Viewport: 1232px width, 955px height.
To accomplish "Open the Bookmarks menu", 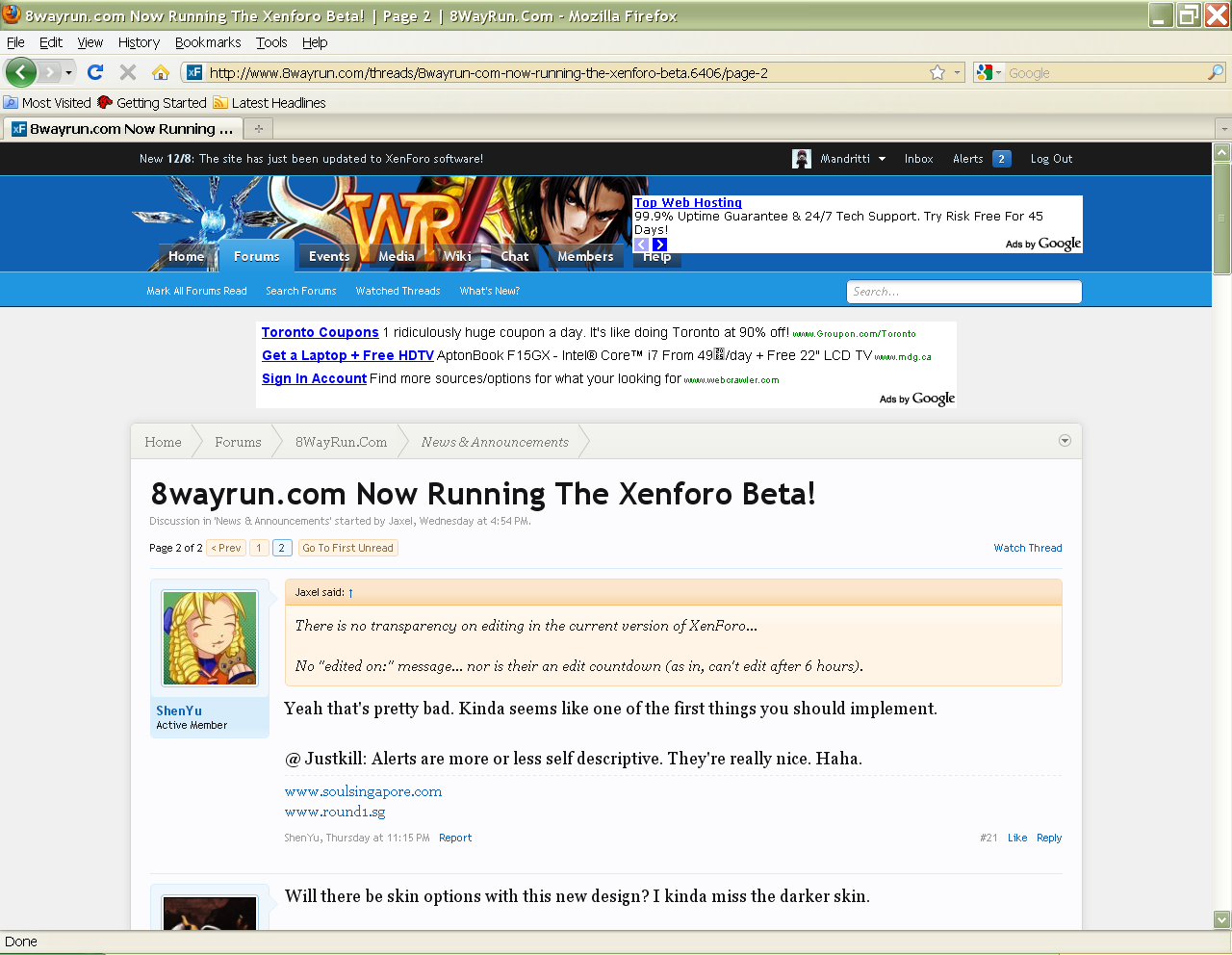I will pos(208,42).
